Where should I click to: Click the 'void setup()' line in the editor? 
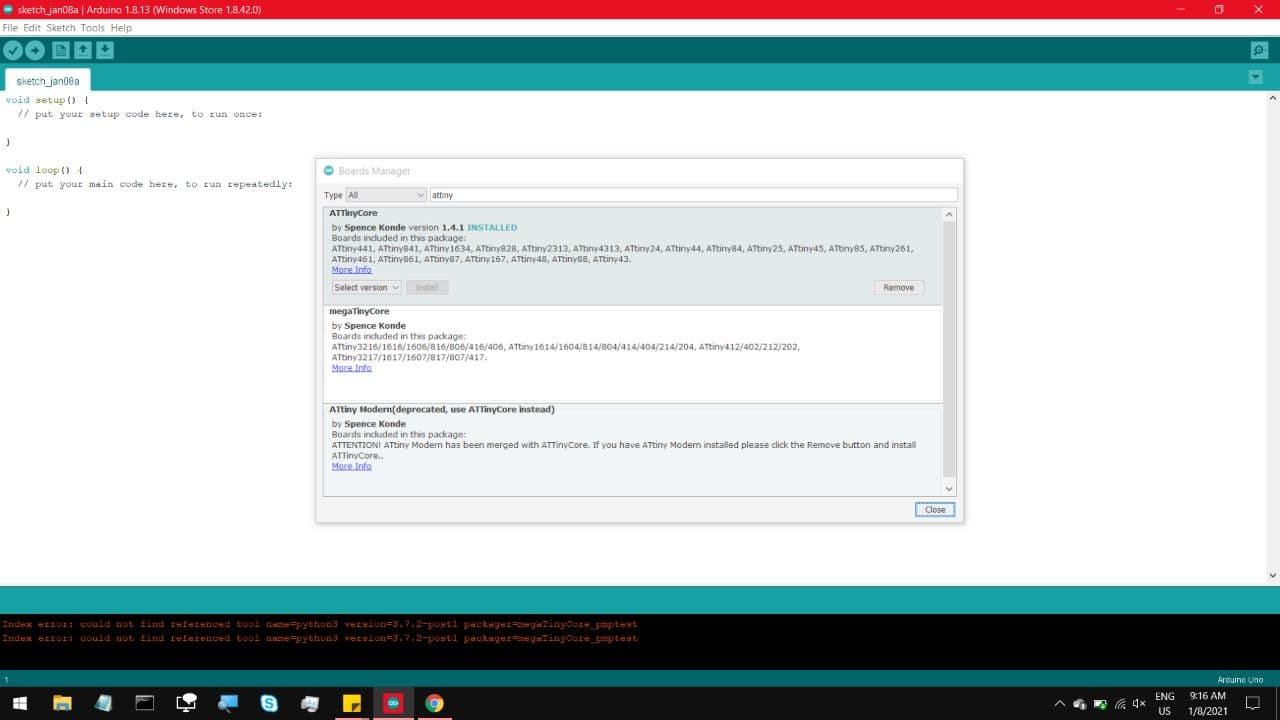pos(46,100)
